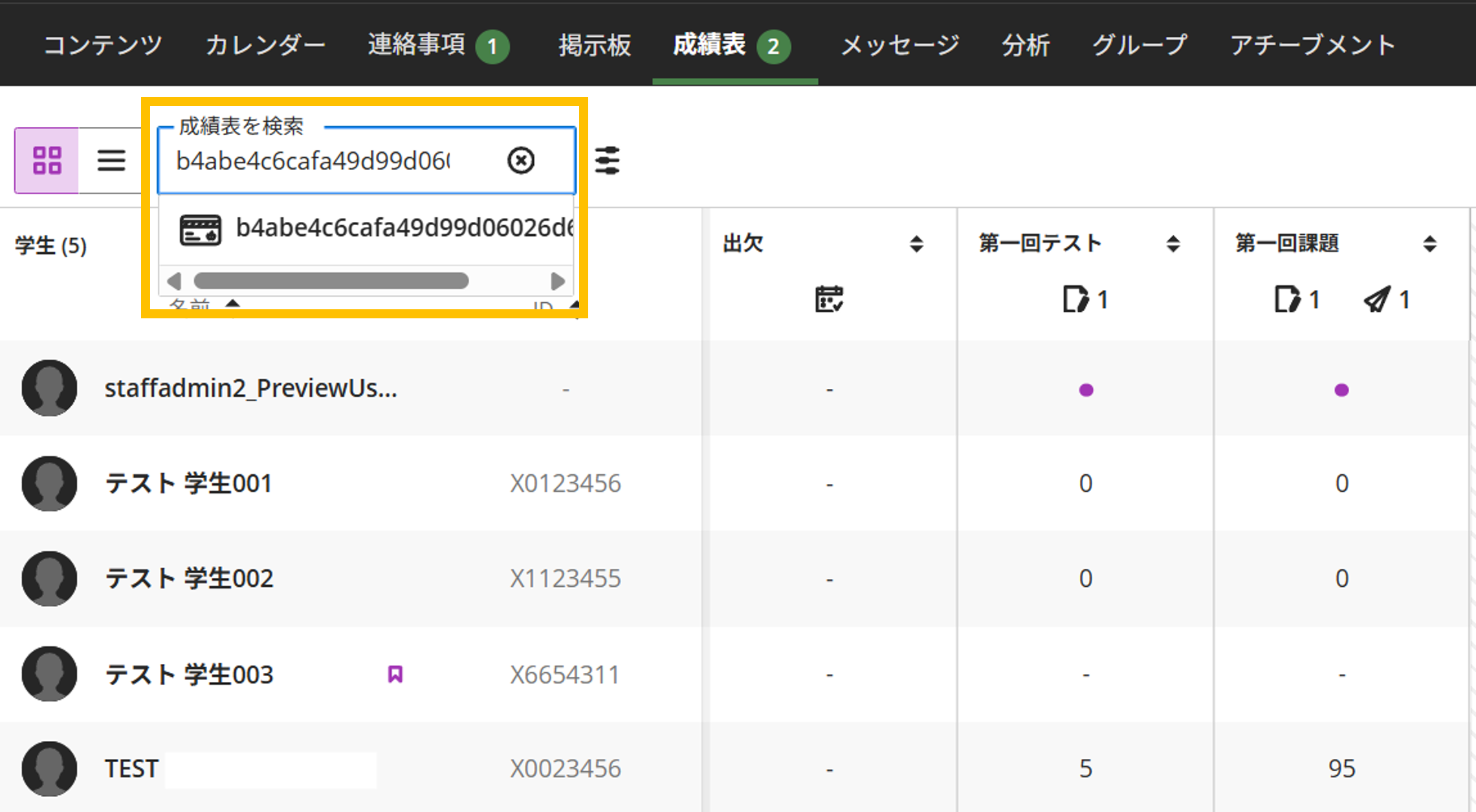Click the purple flag icon beside テスト 学生003
Screen dimensions: 1476x812
(395, 674)
